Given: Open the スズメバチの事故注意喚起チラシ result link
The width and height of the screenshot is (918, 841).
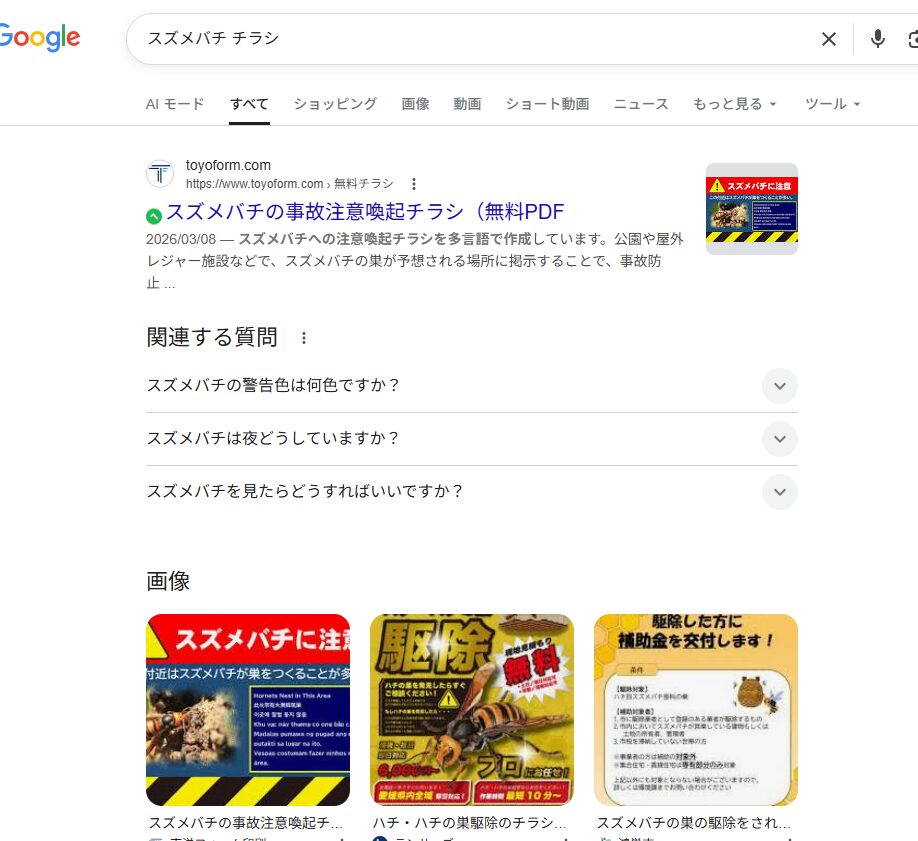Looking at the screenshot, I should [x=365, y=211].
